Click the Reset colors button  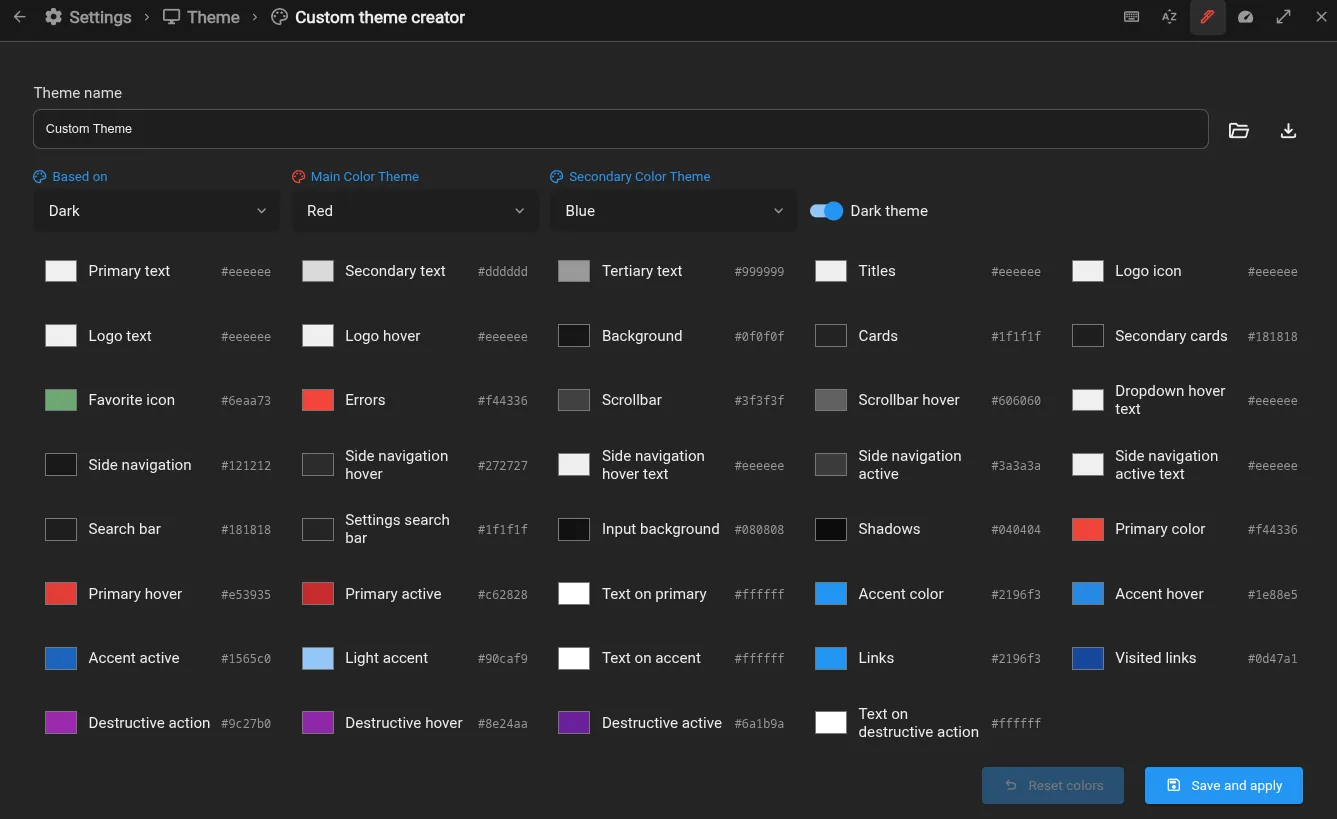click(1053, 786)
